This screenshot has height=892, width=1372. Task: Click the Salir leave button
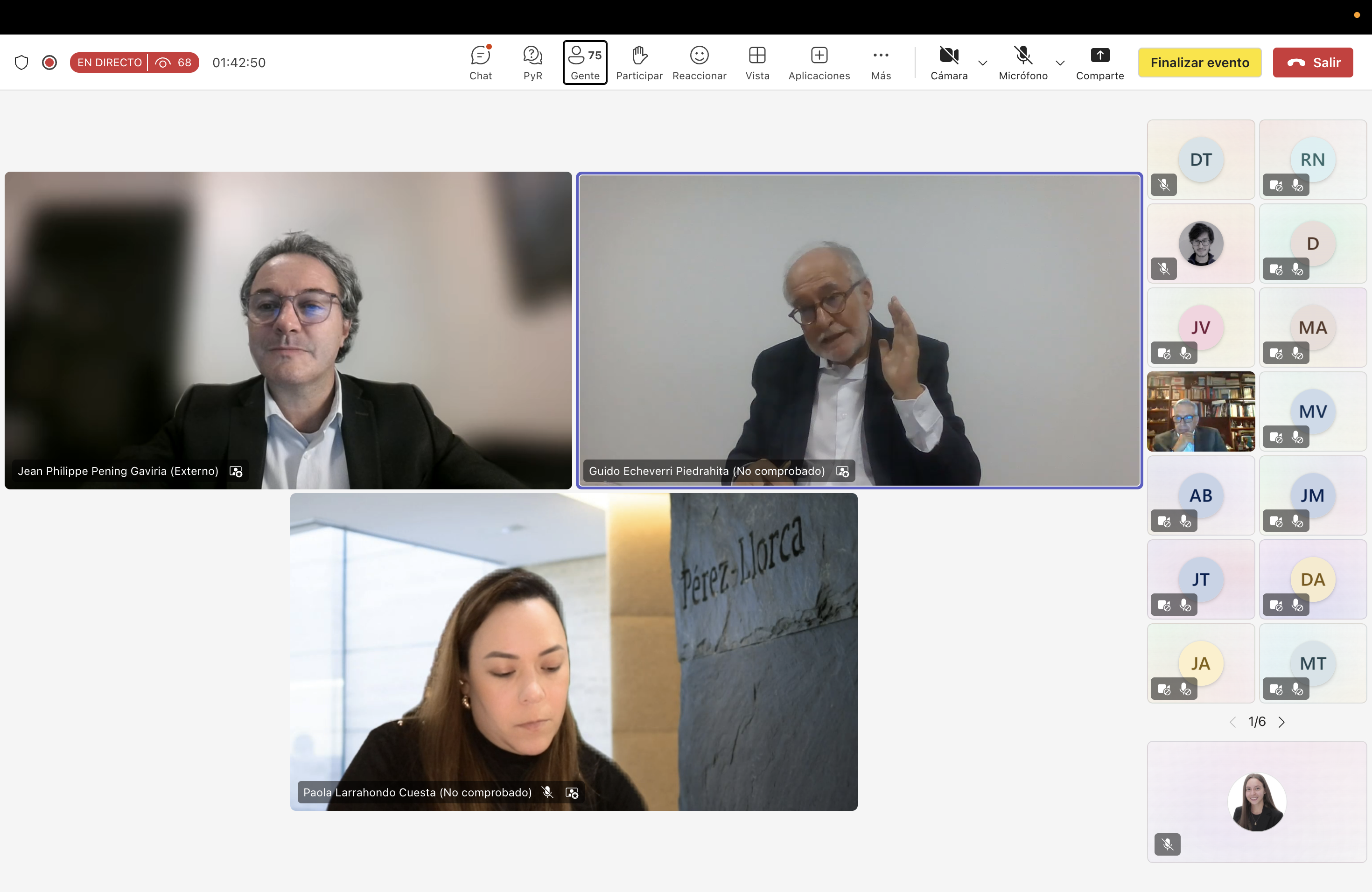click(1313, 62)
